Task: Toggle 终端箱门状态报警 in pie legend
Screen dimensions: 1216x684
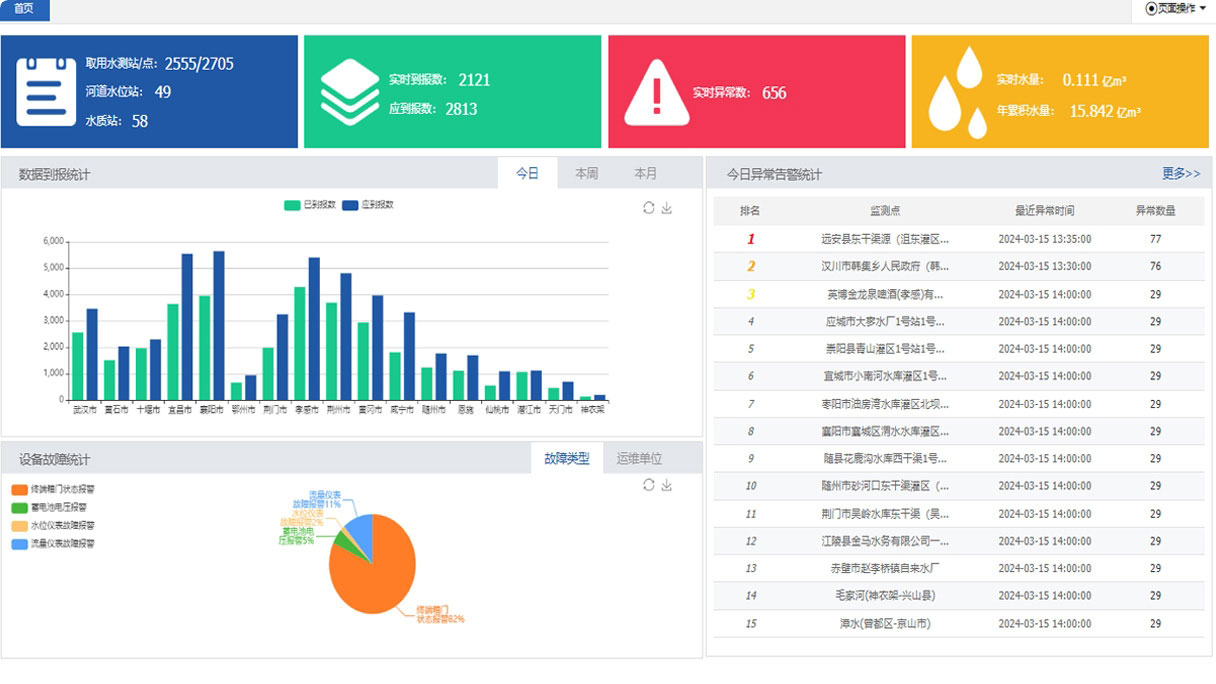Action: [x=54, y=490]
